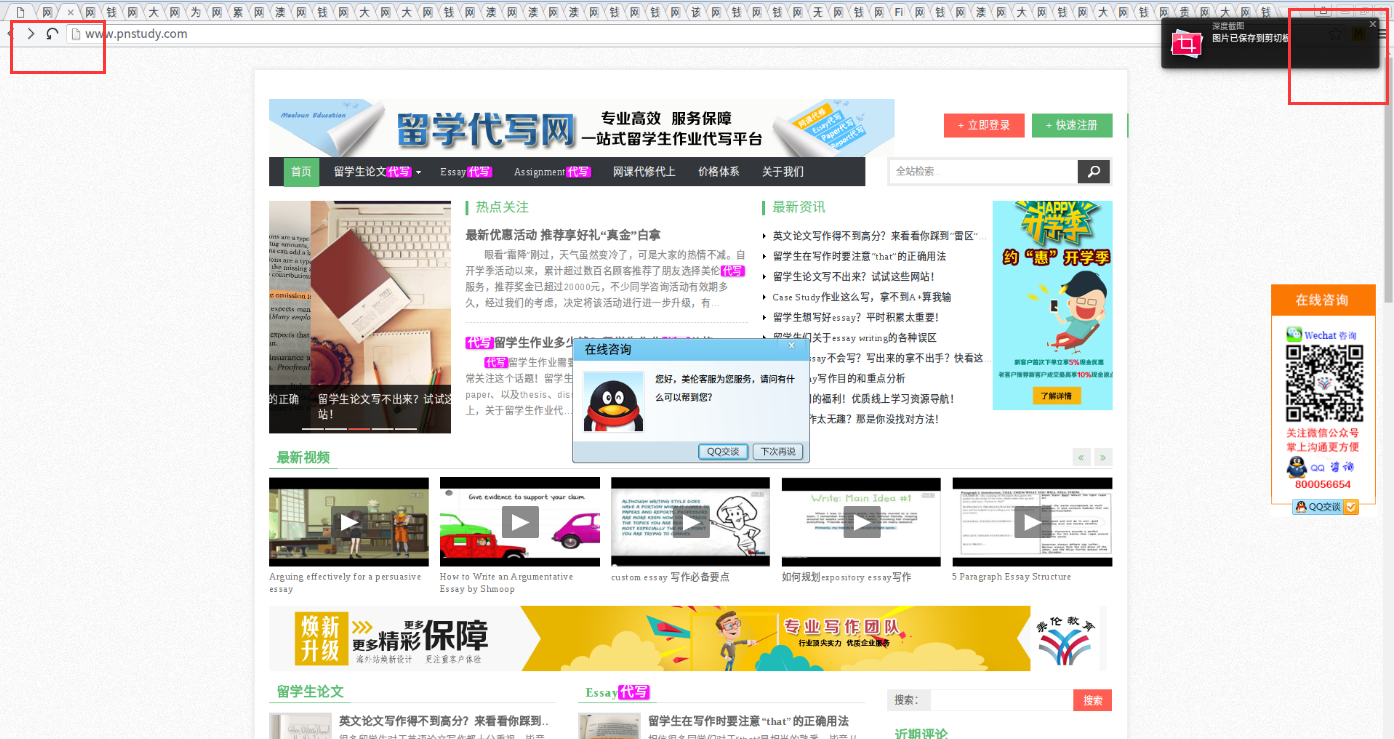Click the 留学代写网 site logo banner
Viewport: 1394px width, 739px height.
[x=581, y=127]
